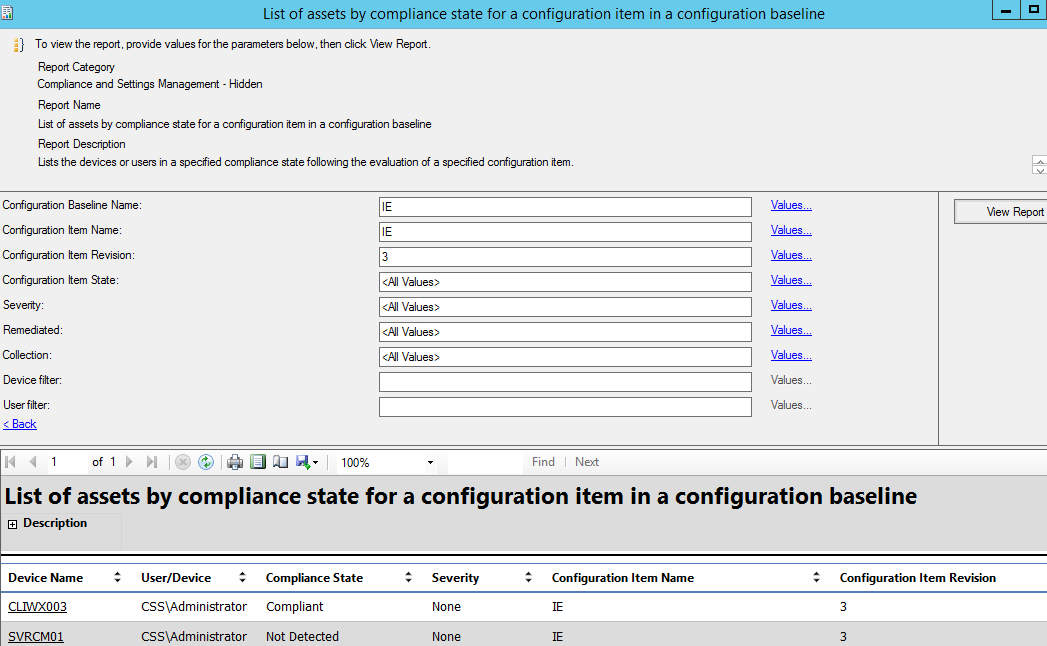Open page setup
The height and width of the screenshot is (646, 1047).
click(x=280, y=462)
